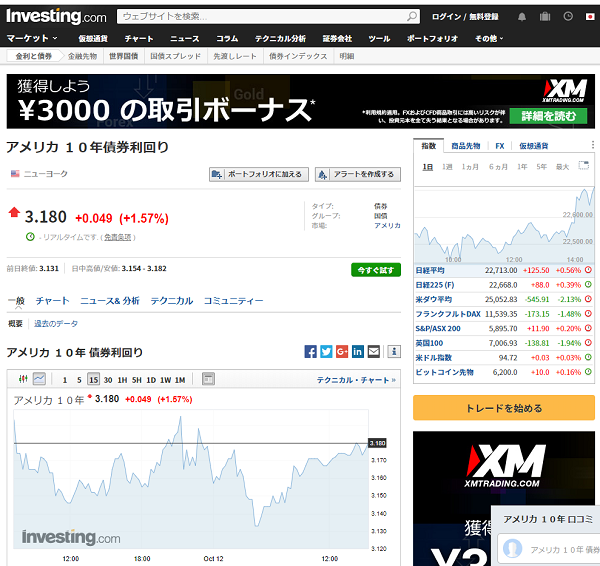Open the 免責条項 disclaimer link
The width and height of the screenshot is (600, 566).
(118, 237)
